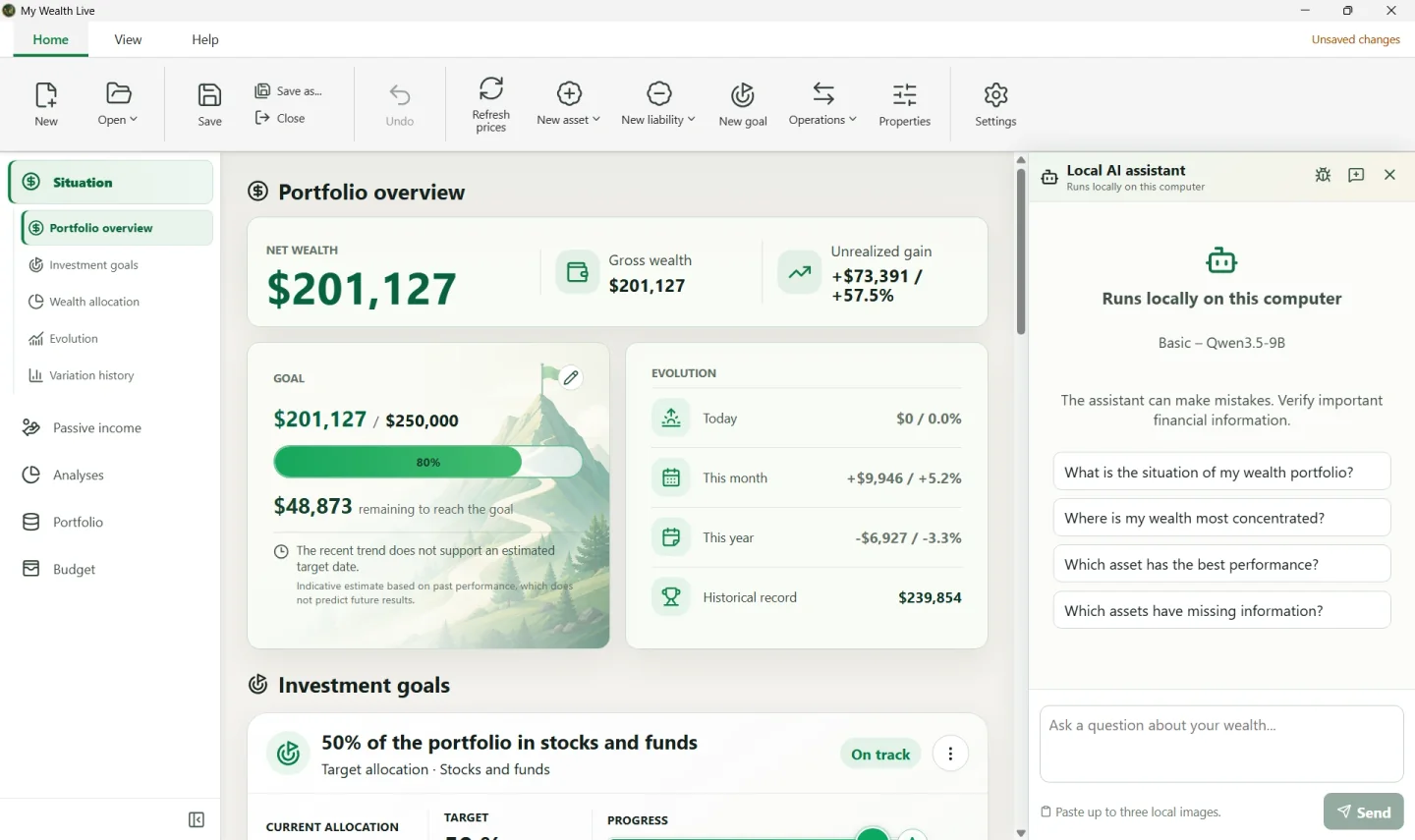Open Evolution in the sidebar
The height and width of the screenshot is (840, 1415).
[x=74, y=339]
